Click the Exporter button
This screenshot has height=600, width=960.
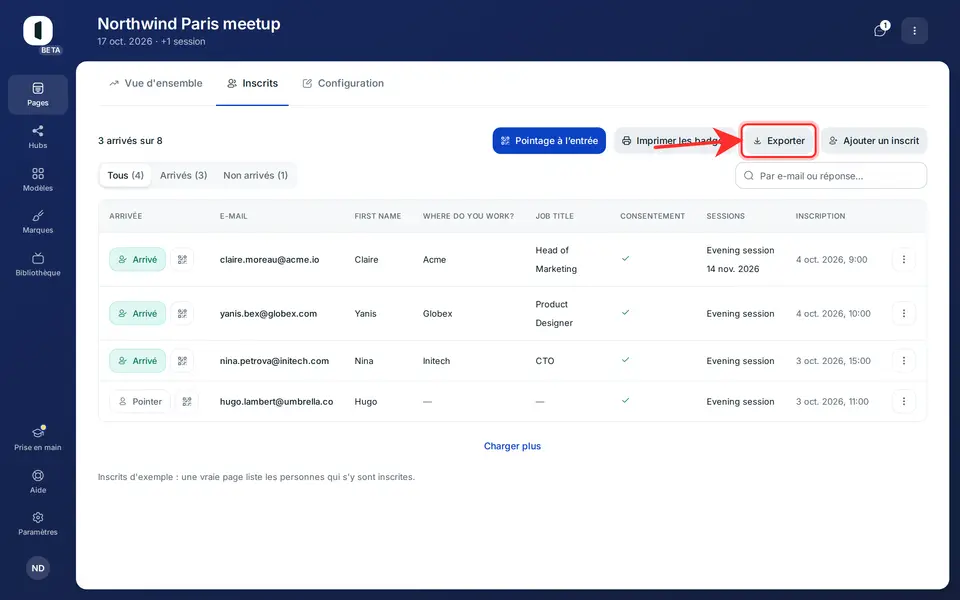point(779,141)
